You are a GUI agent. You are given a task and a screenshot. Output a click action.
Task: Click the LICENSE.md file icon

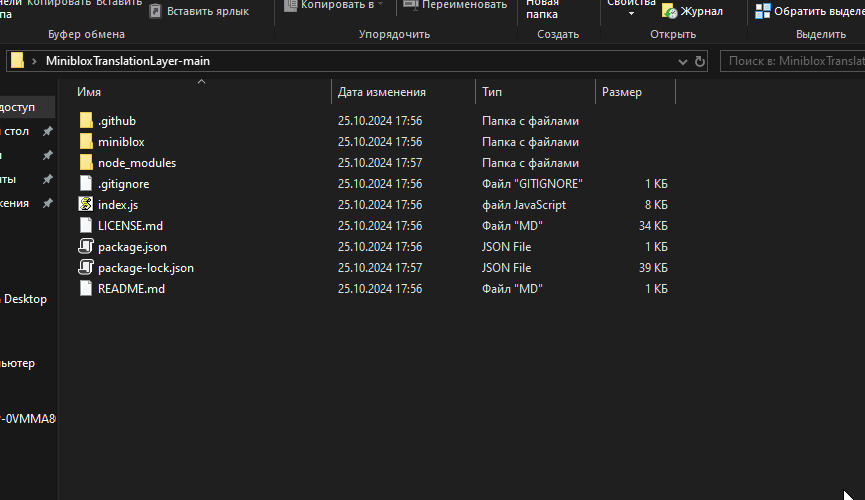click(86, 225)
